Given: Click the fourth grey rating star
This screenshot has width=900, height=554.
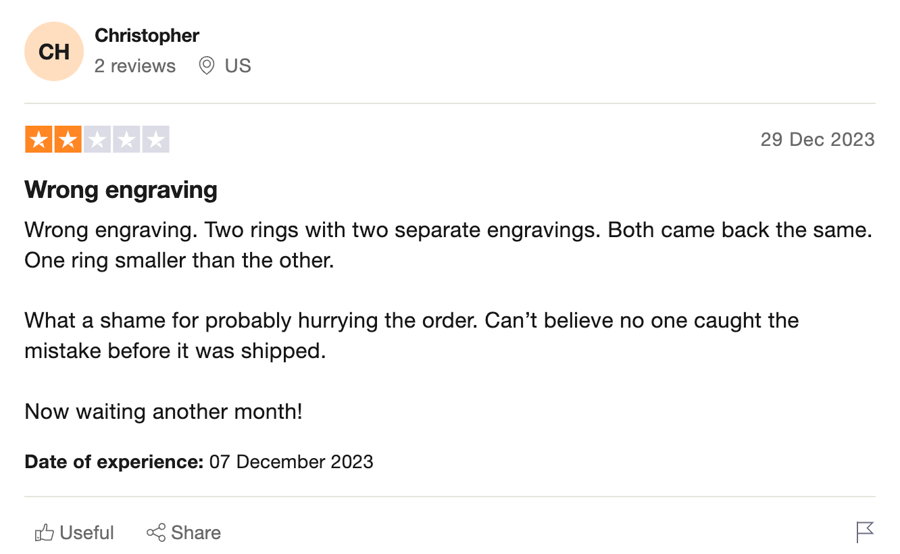Looking at the screenshot, I should pyautogui.click(x=127, y=140).
